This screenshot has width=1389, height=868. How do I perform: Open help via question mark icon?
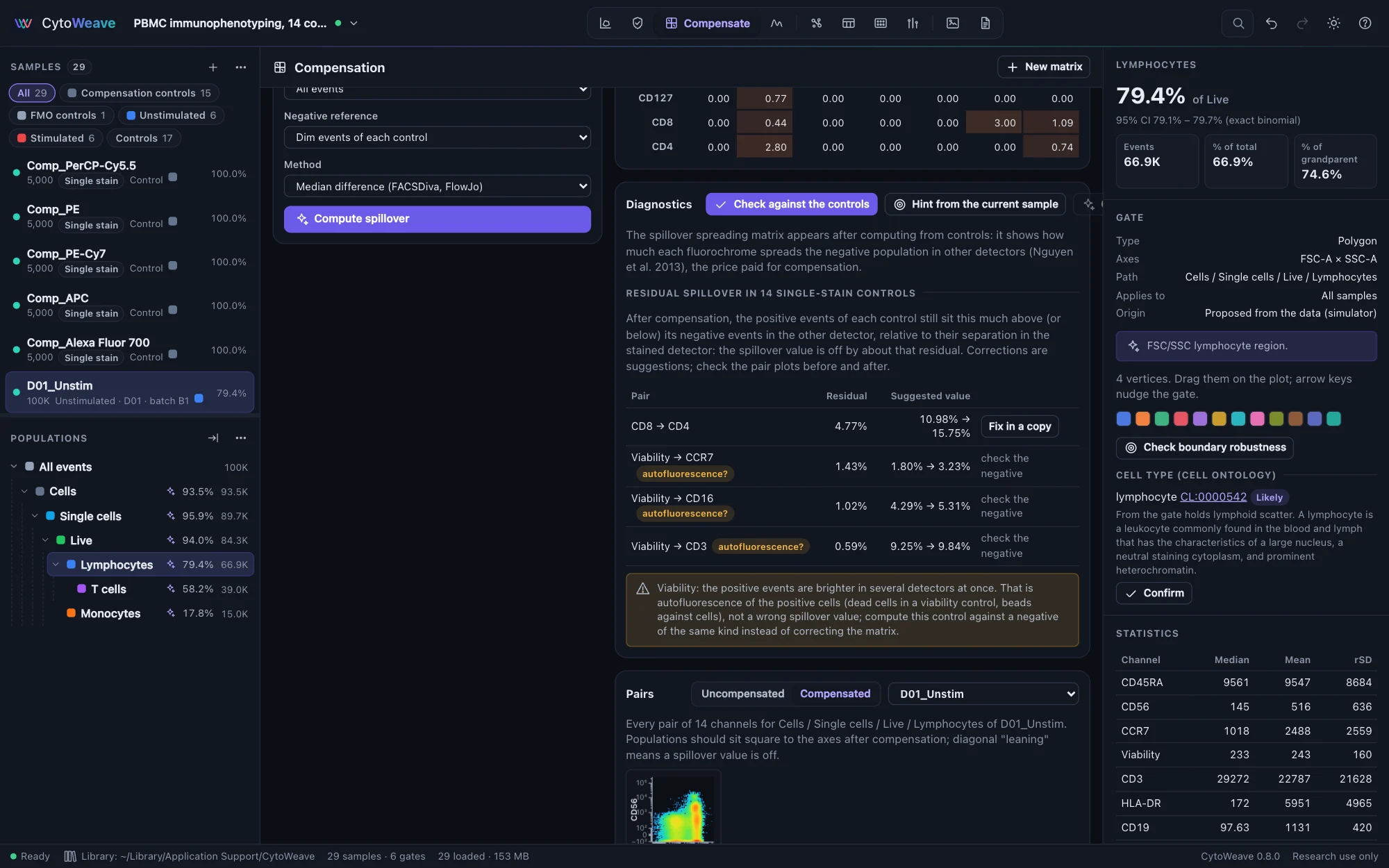1365,23
